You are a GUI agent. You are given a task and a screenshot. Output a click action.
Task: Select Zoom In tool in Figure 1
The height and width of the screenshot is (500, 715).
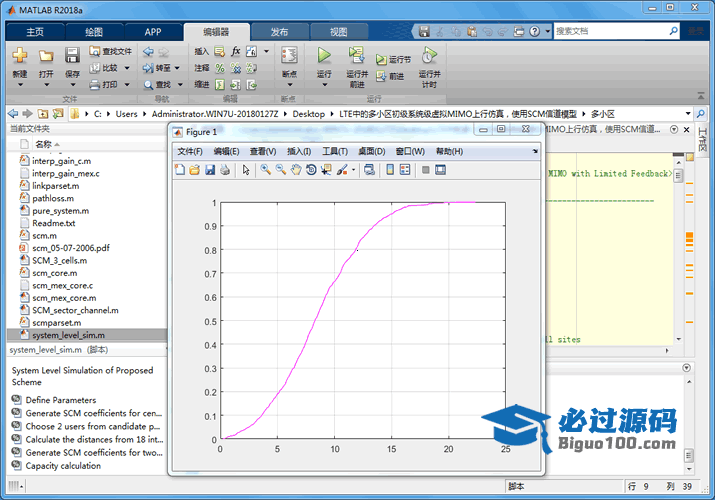click(265, 170)
